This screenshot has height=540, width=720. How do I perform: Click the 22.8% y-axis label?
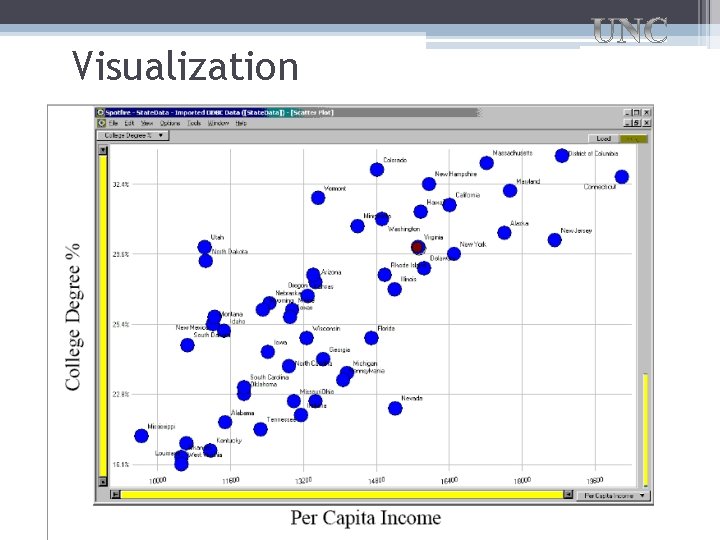tap(121, 394)
